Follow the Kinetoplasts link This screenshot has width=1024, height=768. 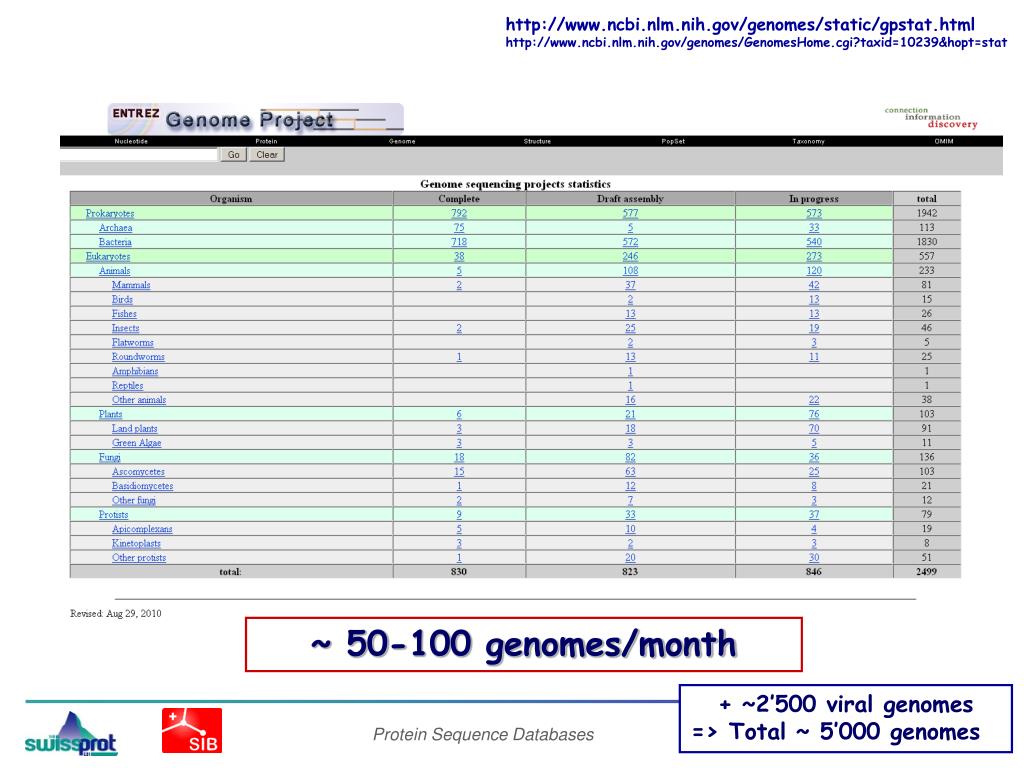click(x=136, y=544)
